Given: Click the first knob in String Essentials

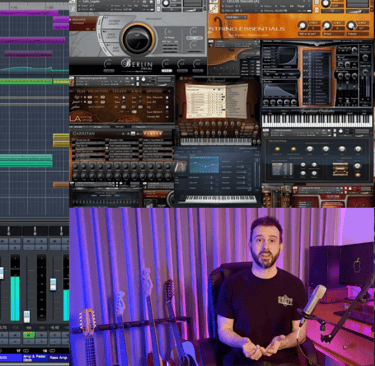Looking at the screenshot, I should coord(303,26).
